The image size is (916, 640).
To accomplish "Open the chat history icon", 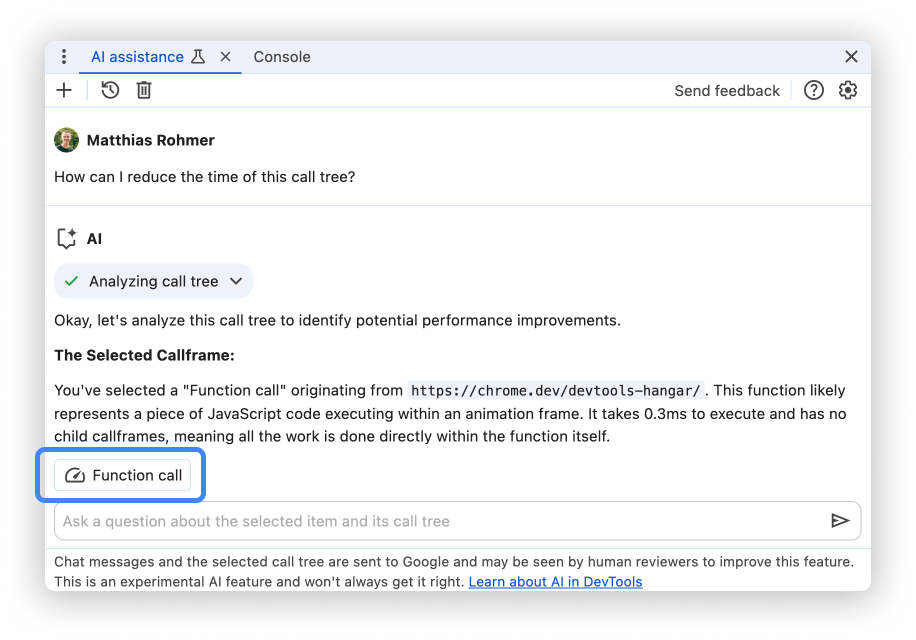I will [x=108, y=90].
